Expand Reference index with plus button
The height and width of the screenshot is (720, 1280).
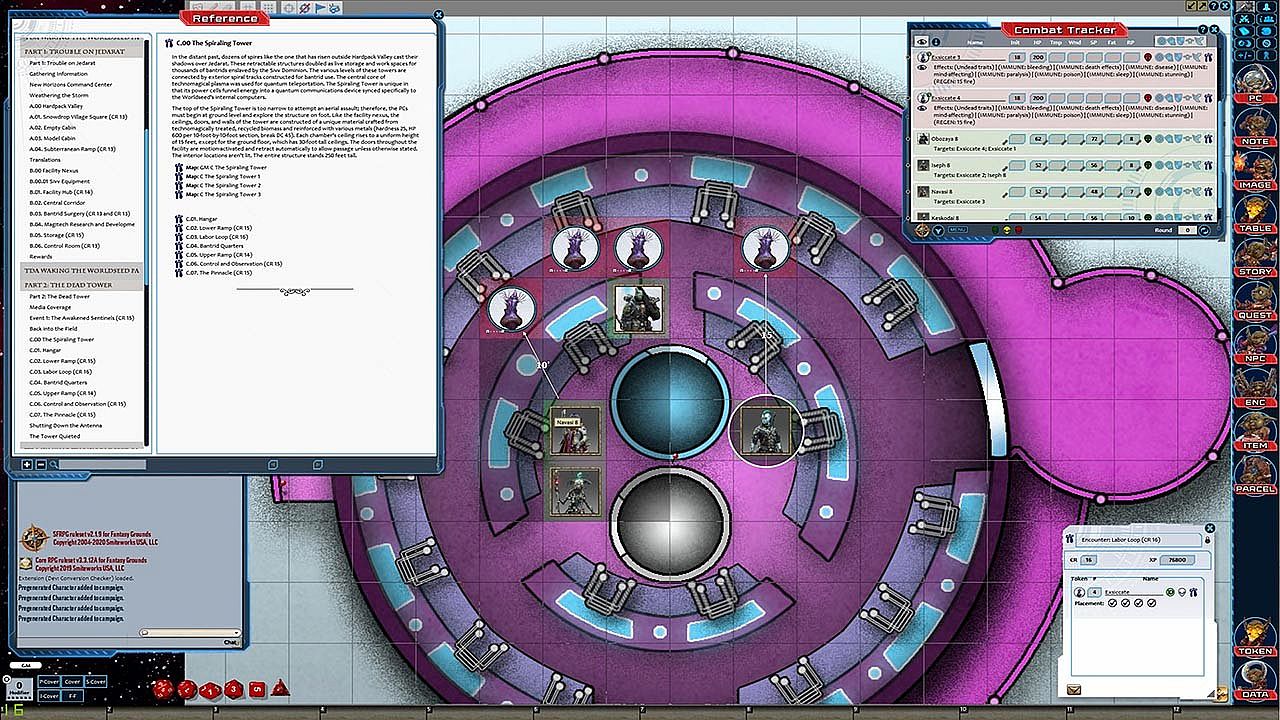pos(27,464)
